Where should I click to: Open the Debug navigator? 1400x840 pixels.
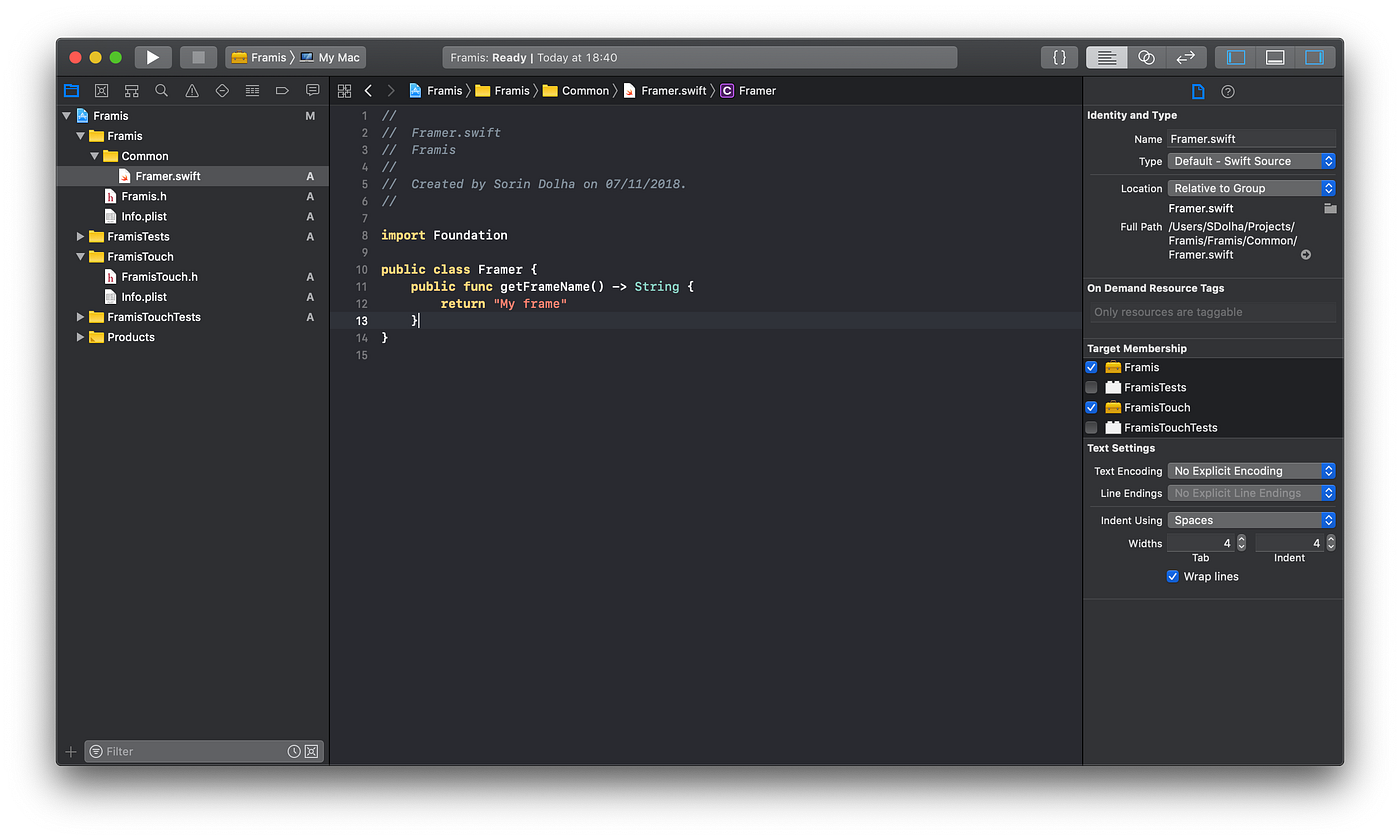(x=252, y=90)
